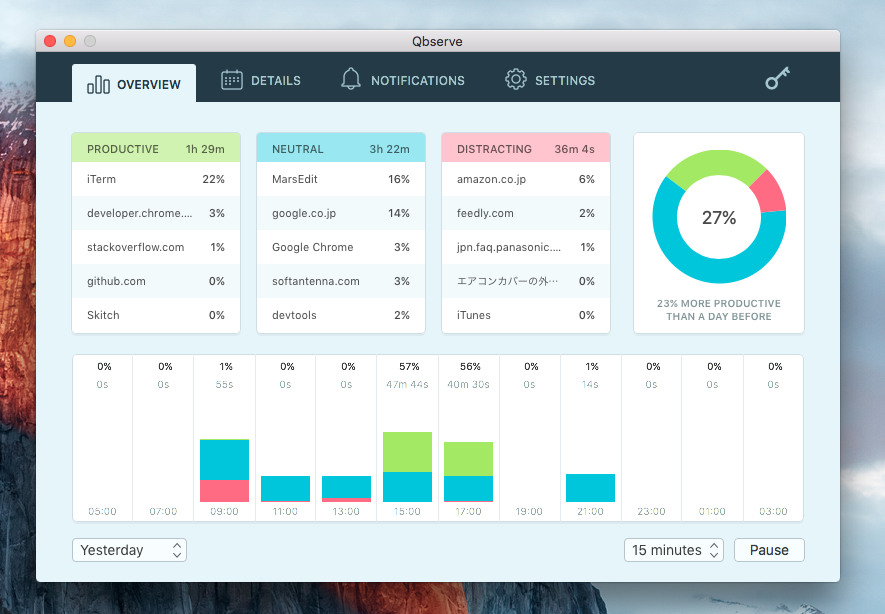Image resolution: width=885 pixels, height=614 pixels.
Task: Select amazon.co.jp in Distracting list
Action: 525,179
